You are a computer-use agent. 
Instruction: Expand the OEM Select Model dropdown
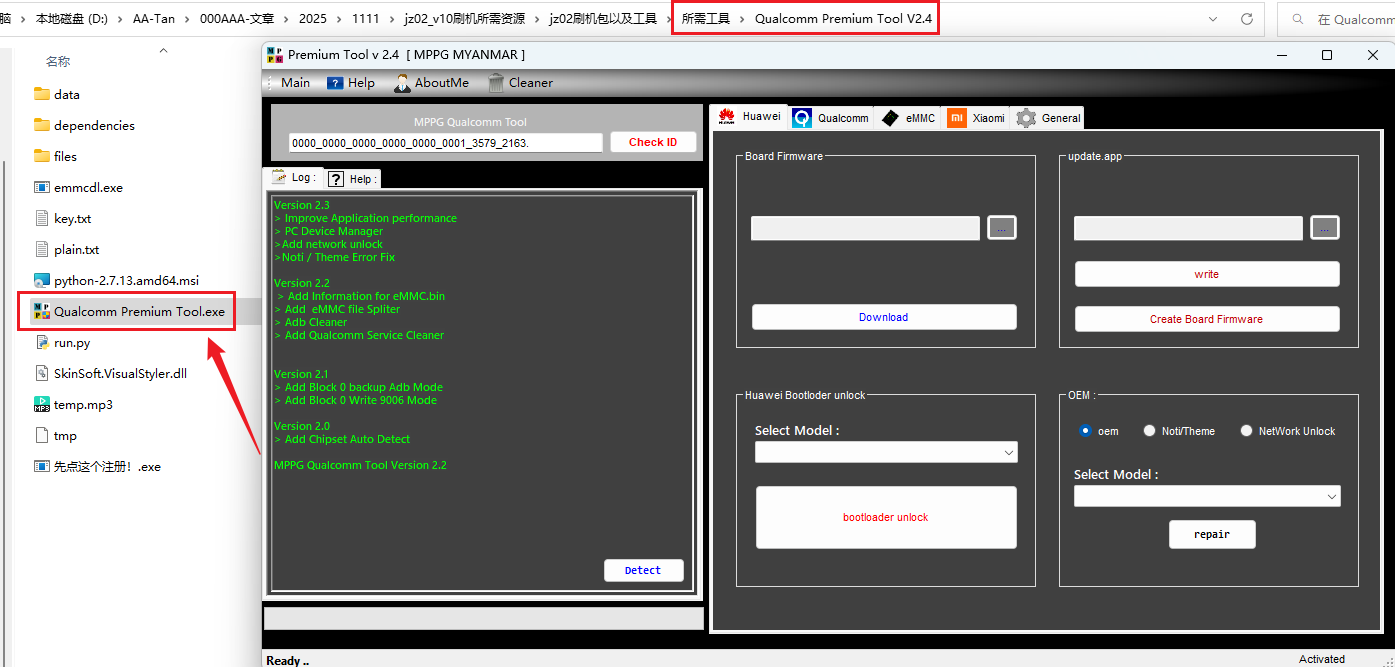pos(1331,497)
